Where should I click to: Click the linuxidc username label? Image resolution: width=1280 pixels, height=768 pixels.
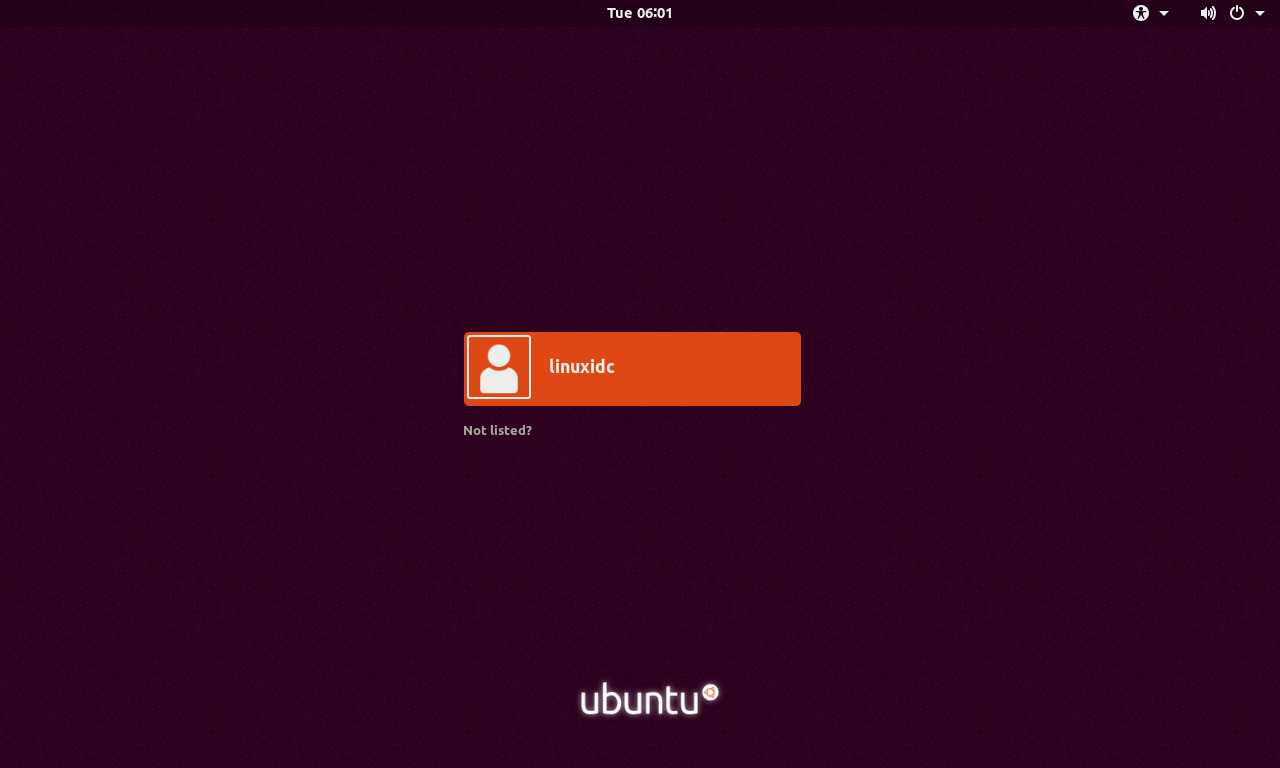581,366
